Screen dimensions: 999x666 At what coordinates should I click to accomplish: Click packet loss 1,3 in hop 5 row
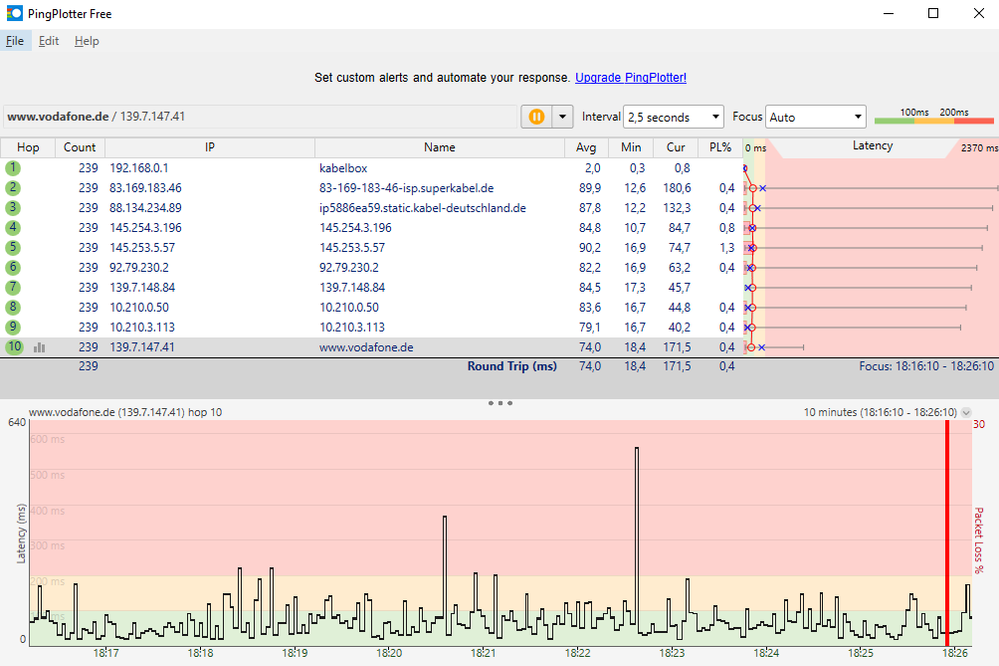(727, 247)
